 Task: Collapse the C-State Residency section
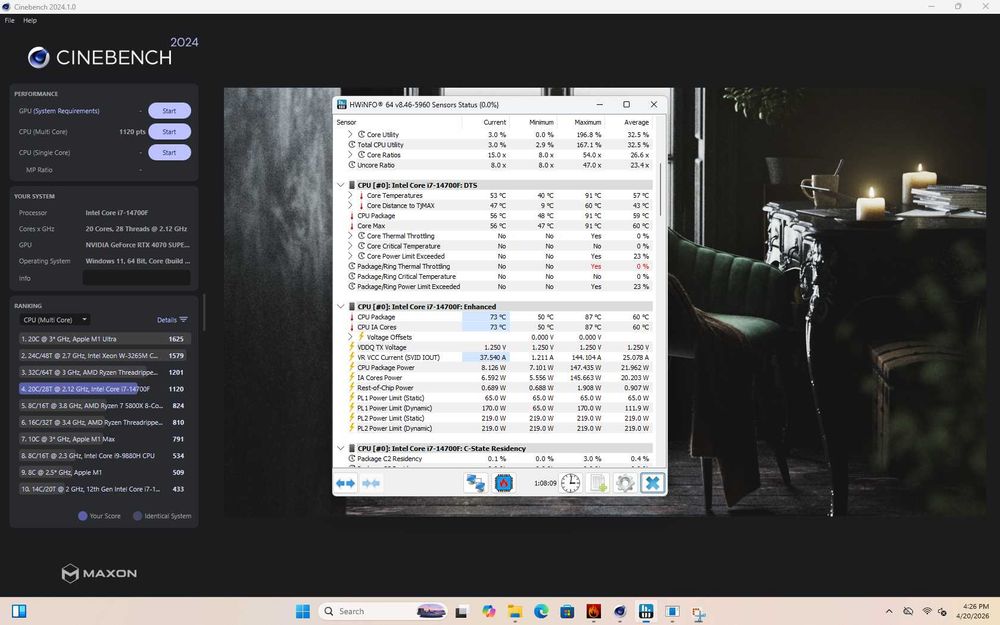(x=341, y=448)
